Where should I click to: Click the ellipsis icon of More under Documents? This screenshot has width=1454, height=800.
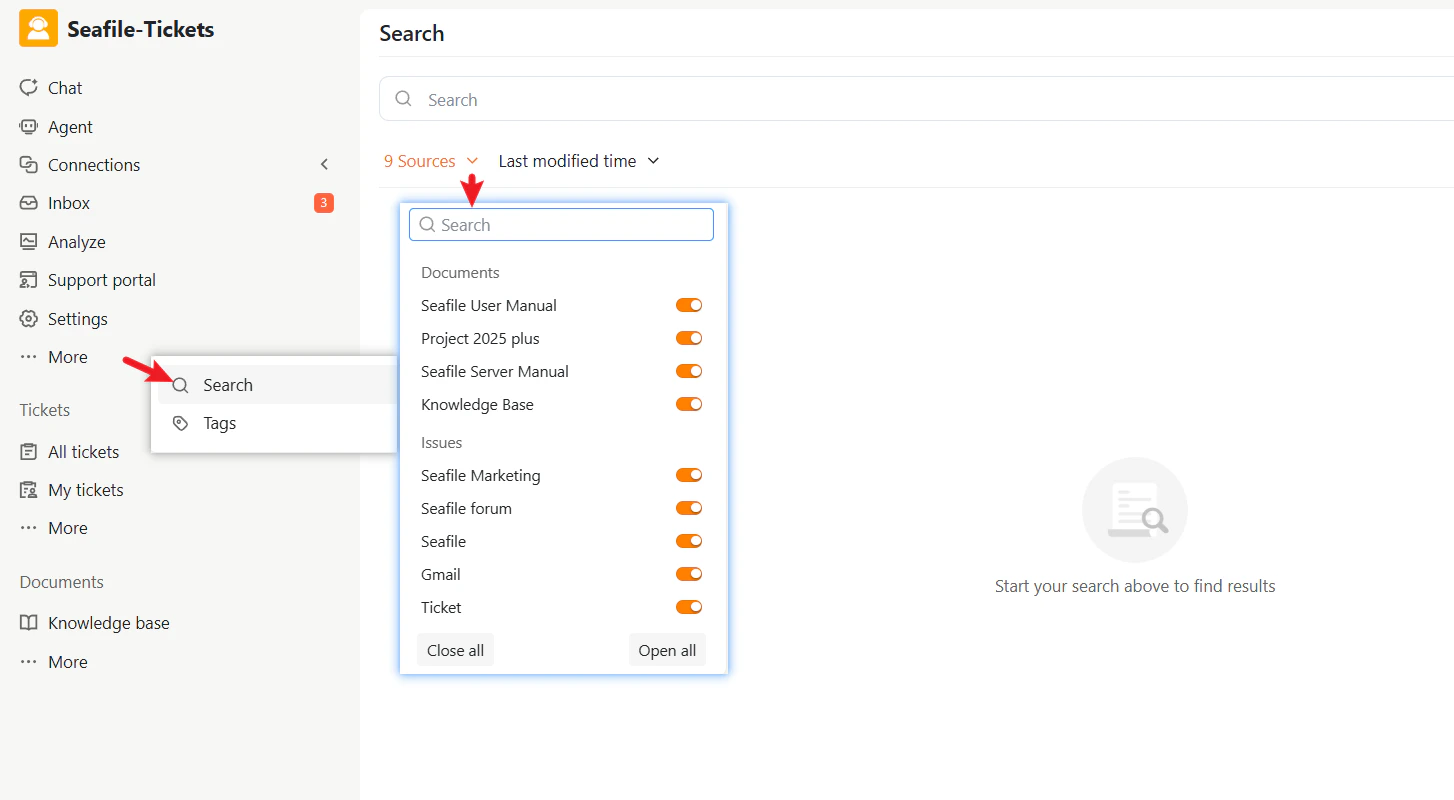click(29, 662)
